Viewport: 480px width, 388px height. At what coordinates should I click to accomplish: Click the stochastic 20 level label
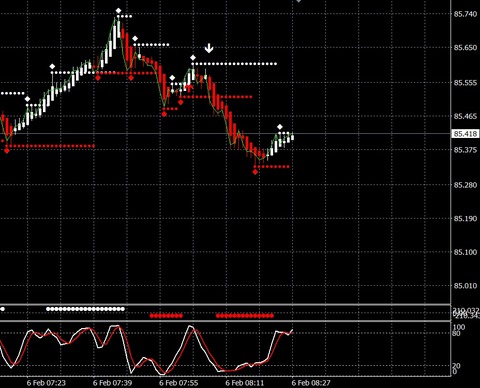(456, 366)
